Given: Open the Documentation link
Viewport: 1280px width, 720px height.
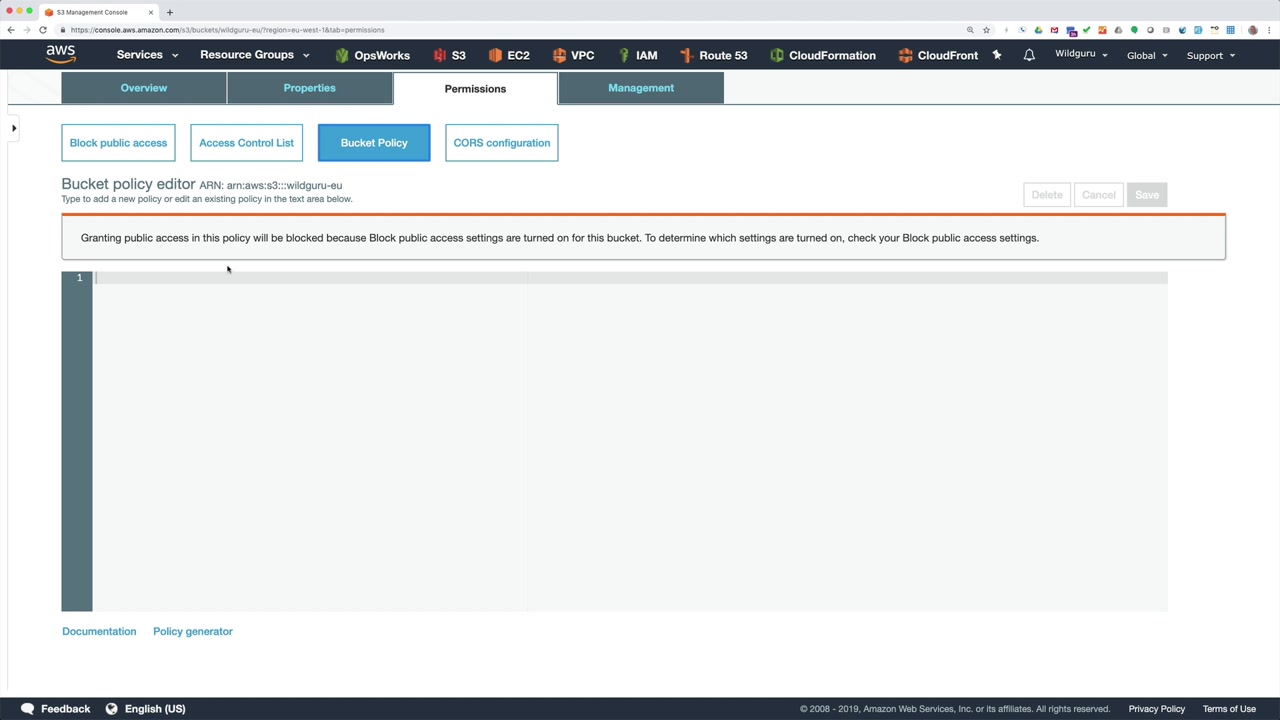Looking at the screenshot, I should pyautogui.click(x=99, y=632).
